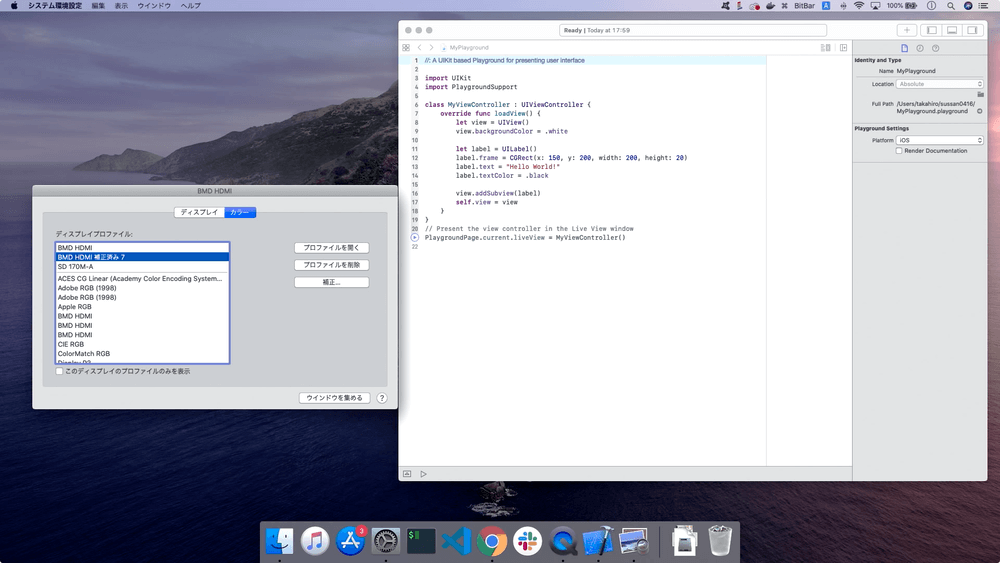This screenshot has width=1000, height=563.
Task: Show the Quick Help inspector tab
Action: pyautogui.click(x=935, y=48)
